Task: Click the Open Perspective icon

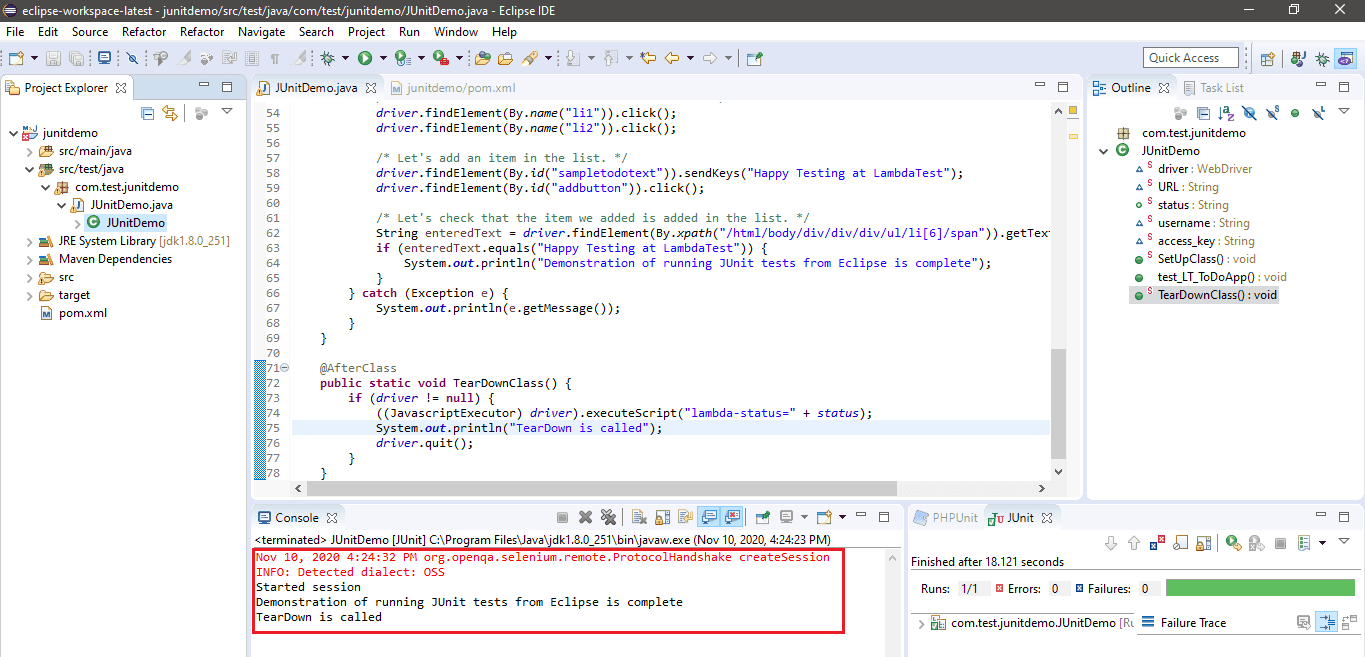Action: click(1268, 58)
